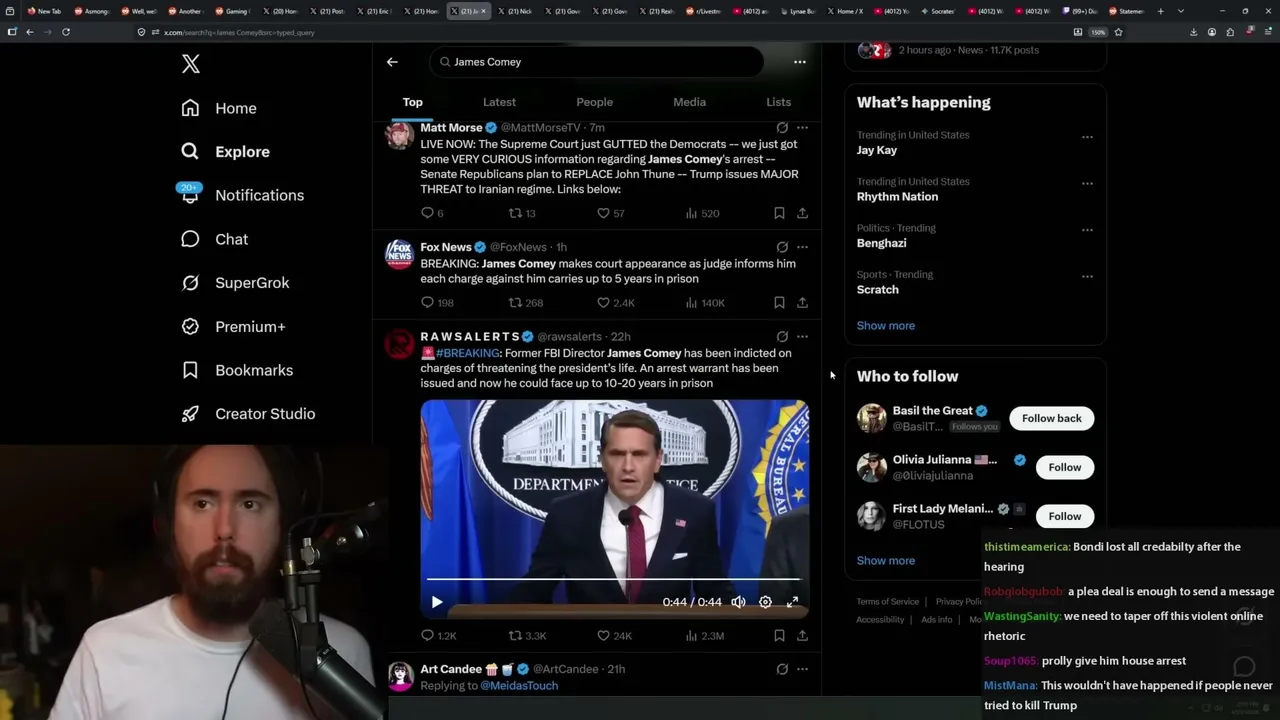Switch to the Latest search tab

tap(499, 102)
